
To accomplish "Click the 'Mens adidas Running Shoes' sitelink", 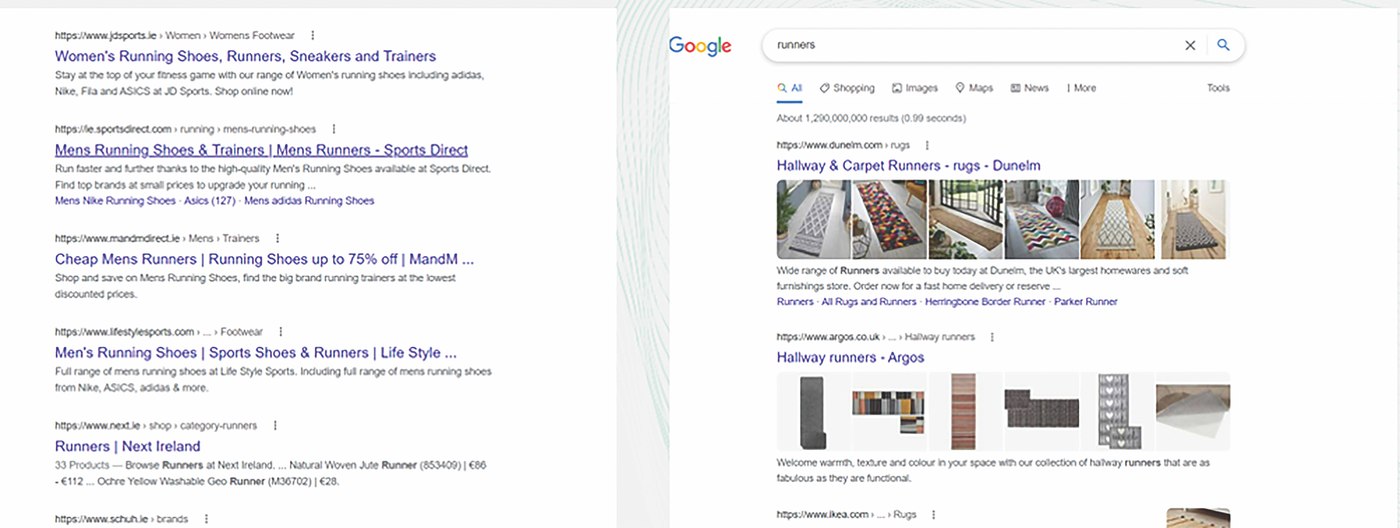I will [x=309, y=200].
